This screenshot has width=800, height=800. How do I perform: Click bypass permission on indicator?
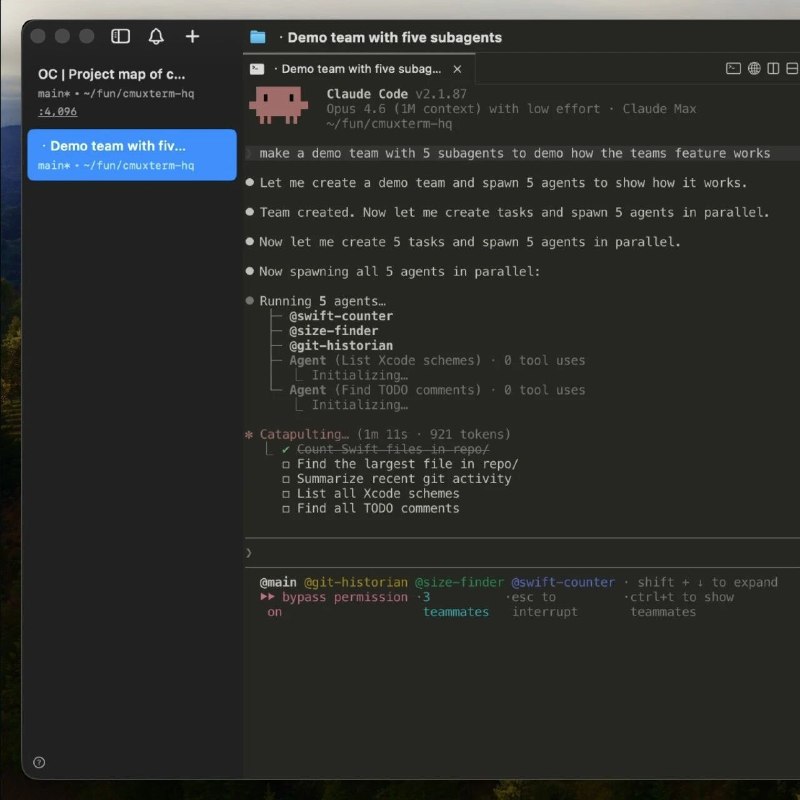pyautogui.click(x=334, y=604)
